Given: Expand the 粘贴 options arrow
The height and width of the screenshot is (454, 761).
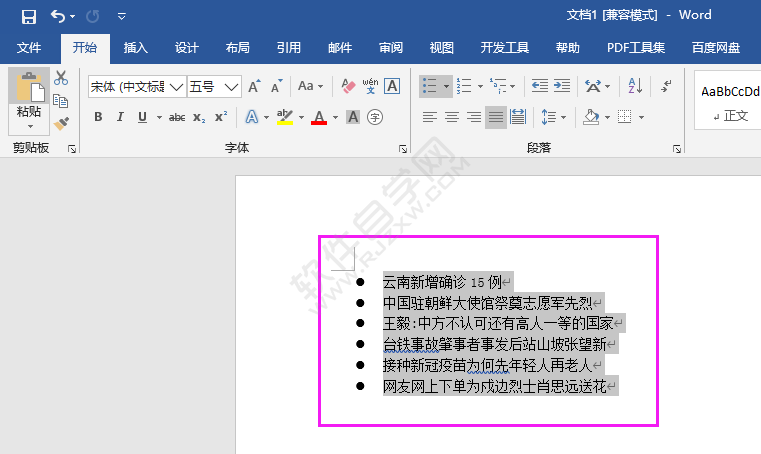Looking at the screenshot, I should click(x=30, y=127).
